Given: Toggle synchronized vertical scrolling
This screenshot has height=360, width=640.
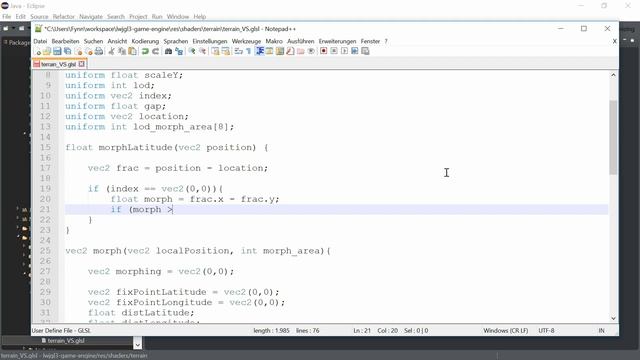Looking at the screenshot, I should tap(215, 51).
